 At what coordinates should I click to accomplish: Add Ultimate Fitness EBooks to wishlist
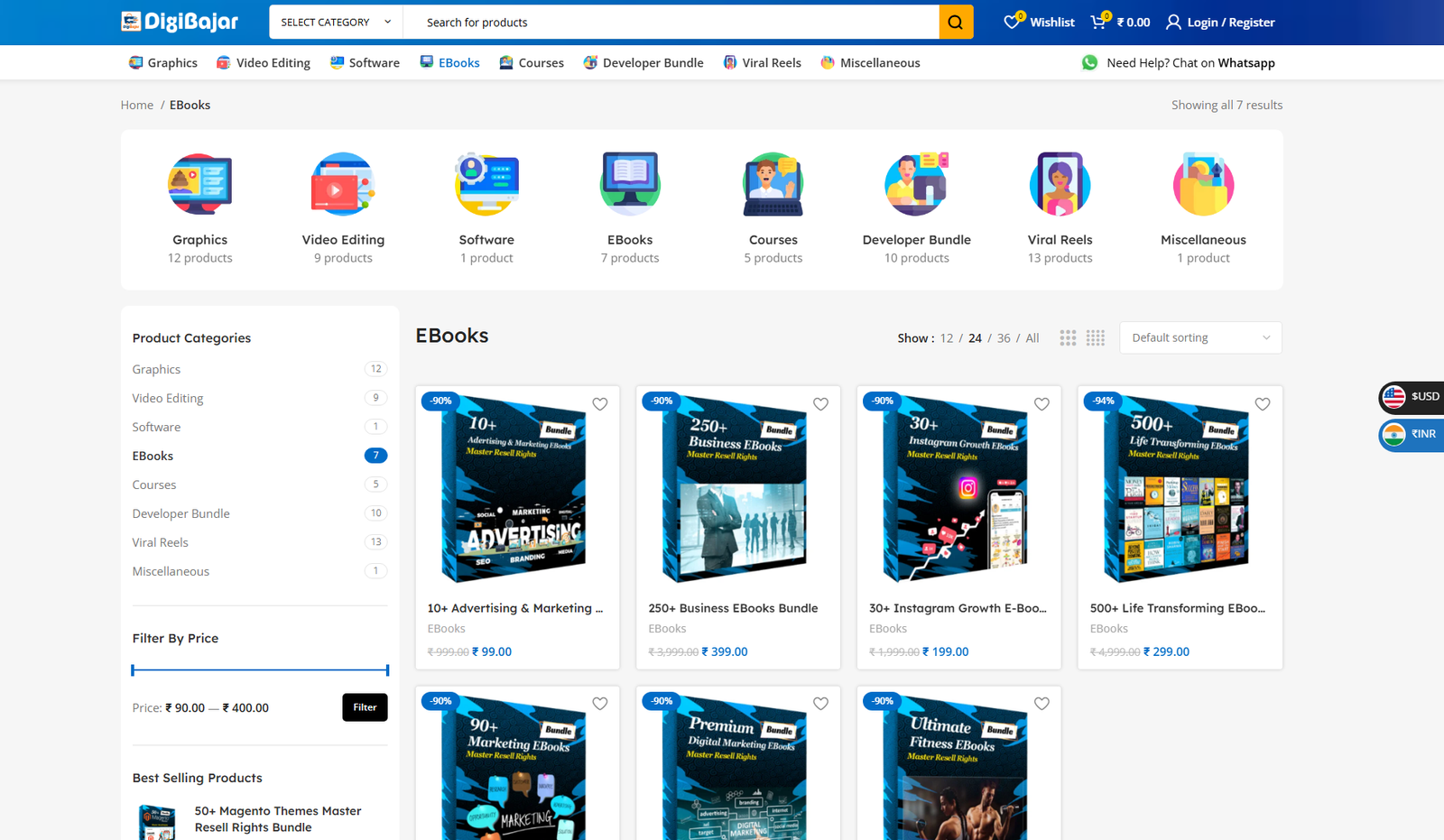(x=1041, y=704)
